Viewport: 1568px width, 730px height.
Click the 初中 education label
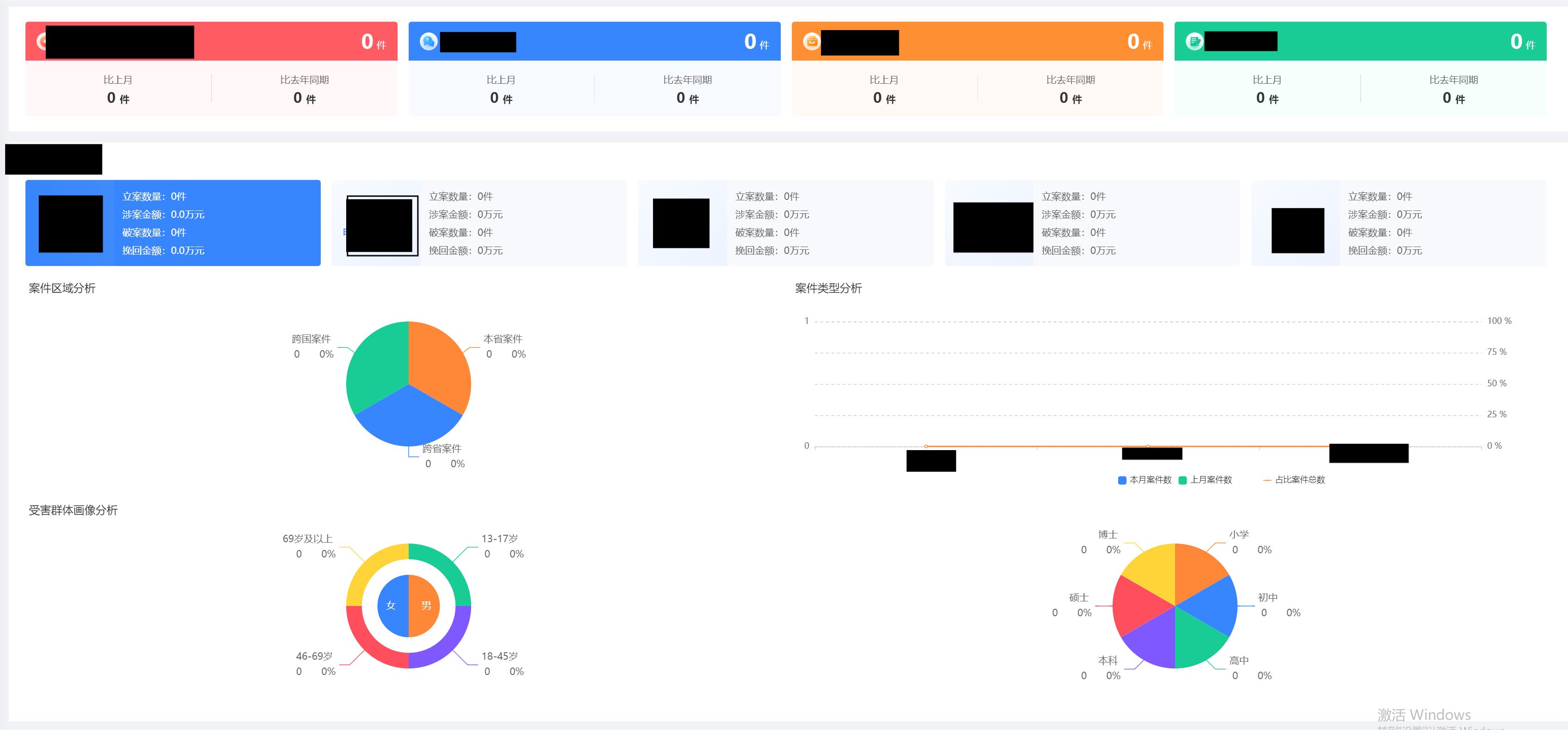[x=1268, y=597]
